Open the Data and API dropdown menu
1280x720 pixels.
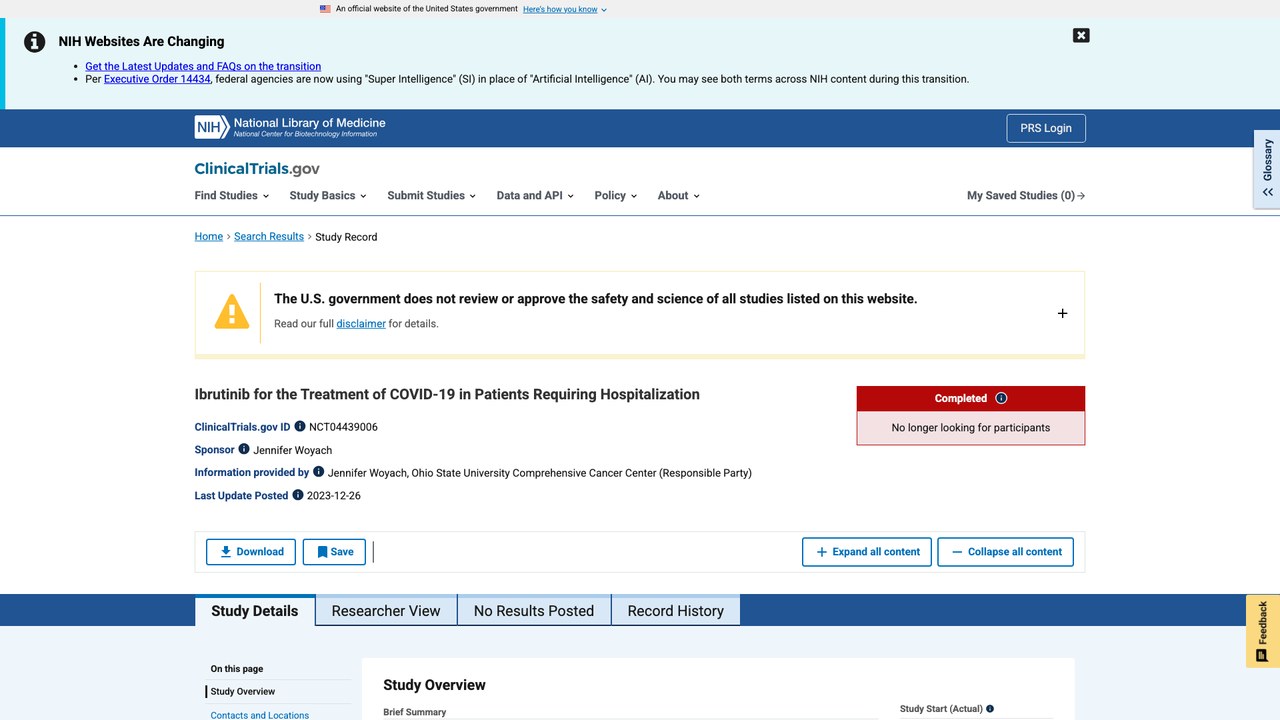(x=535, y=196)
